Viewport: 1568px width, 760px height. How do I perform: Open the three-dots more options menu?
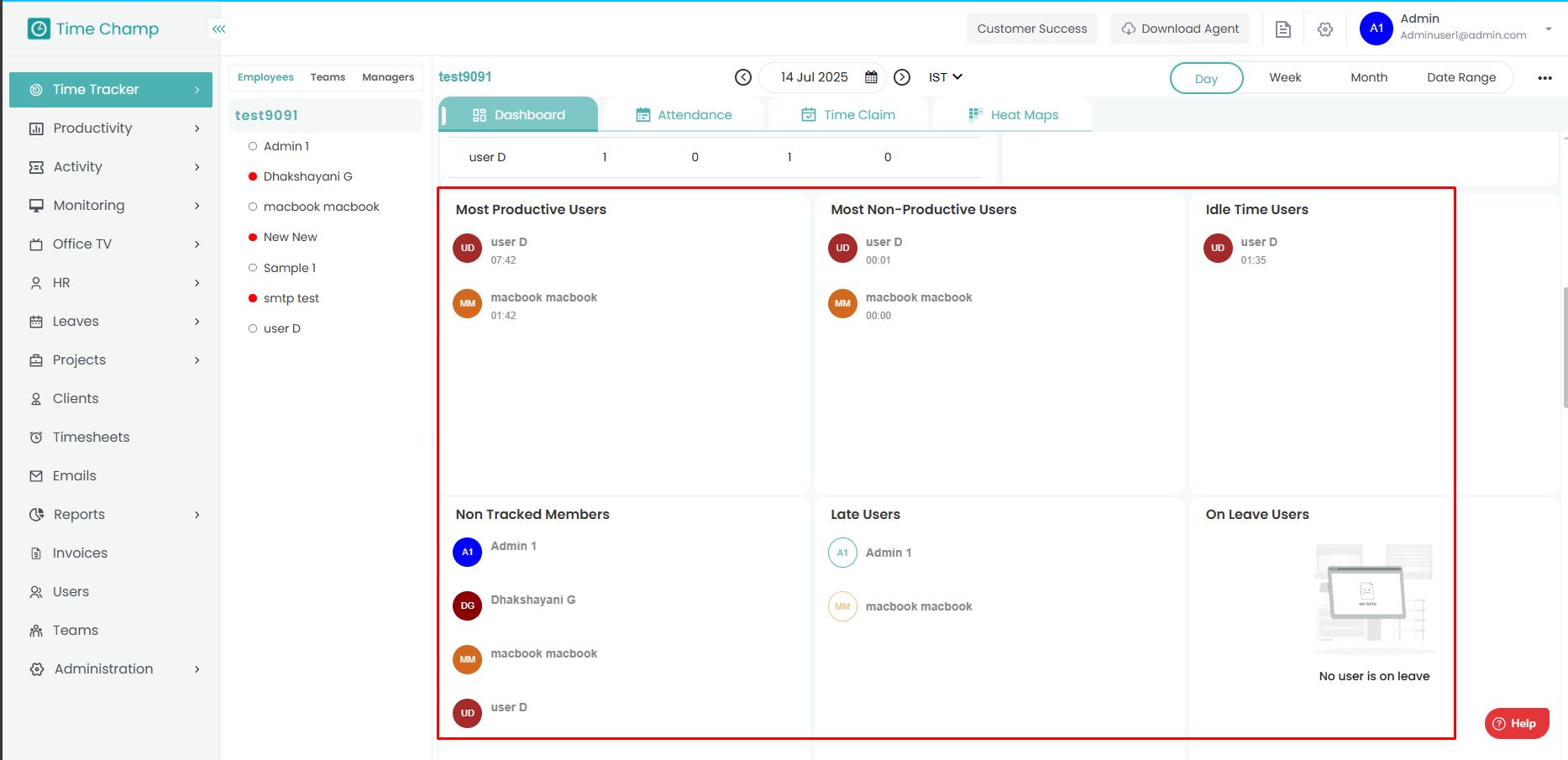pyautogui.click(x=1544, y=78)
